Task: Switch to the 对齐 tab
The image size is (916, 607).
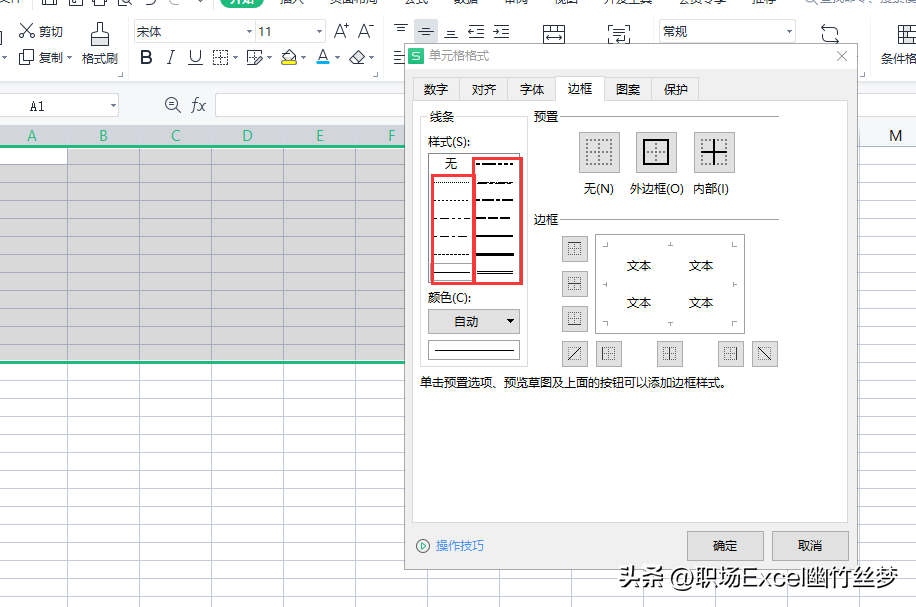Action: 484,89
